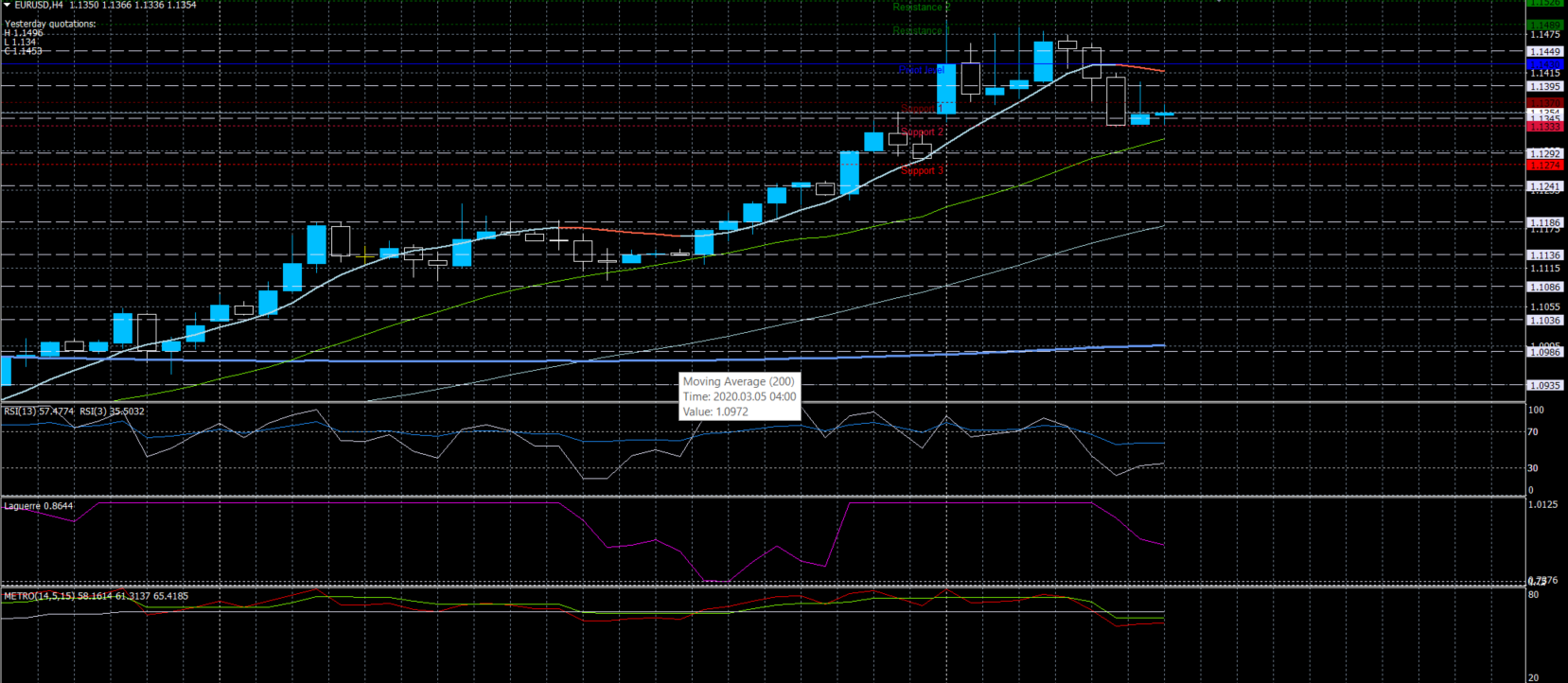Viewport: 1568px width, 683px height.
Task: Click the 1.1292 price axis tag
Action: coord(1545,153)
